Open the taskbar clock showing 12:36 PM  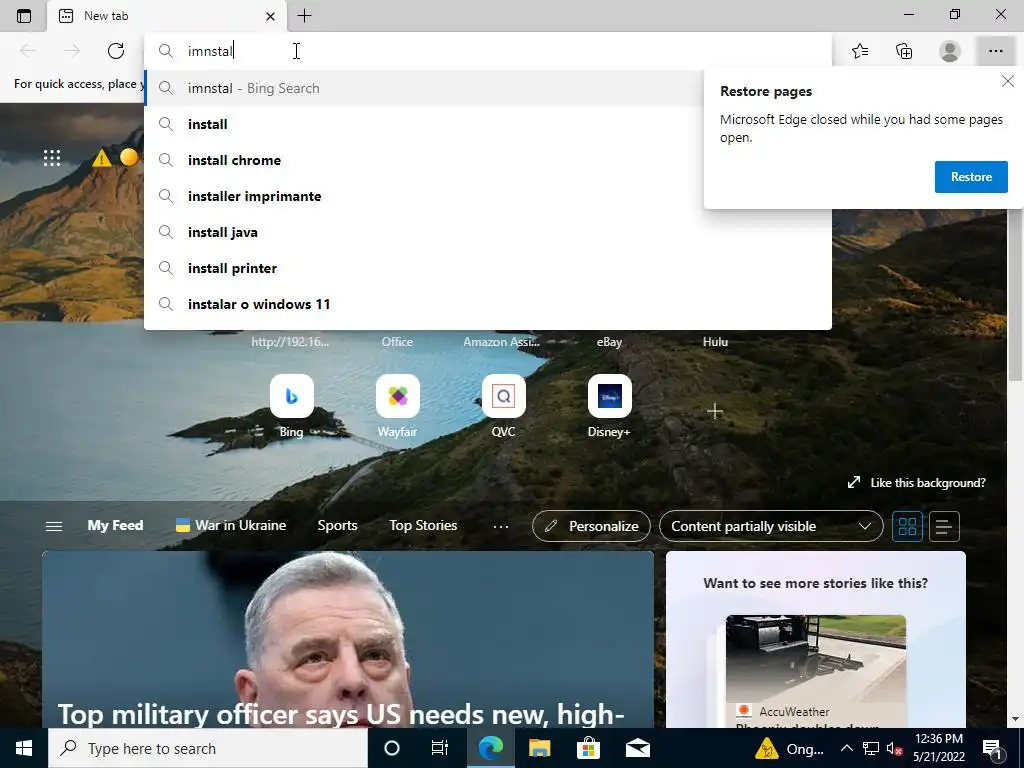[938, 748]
